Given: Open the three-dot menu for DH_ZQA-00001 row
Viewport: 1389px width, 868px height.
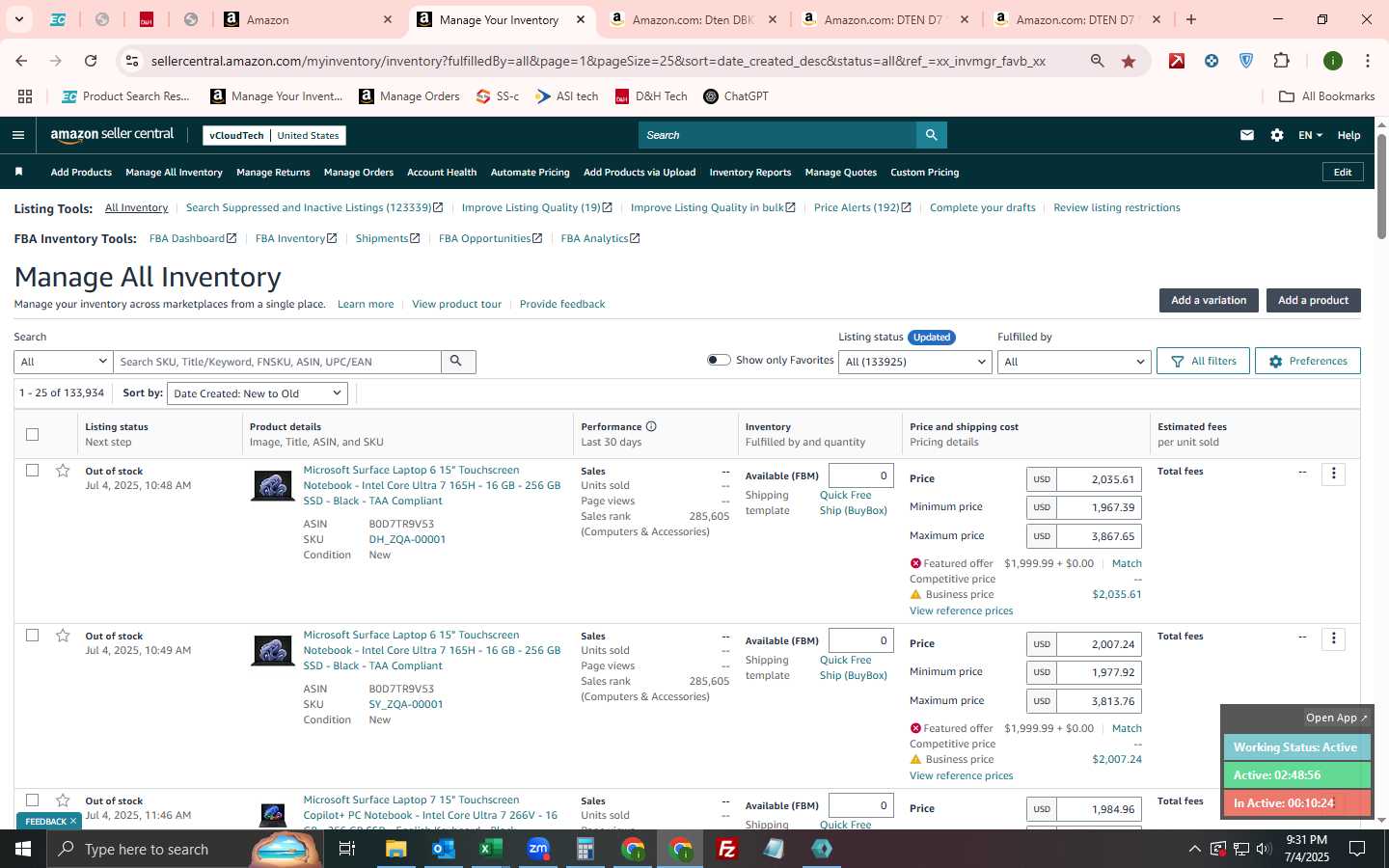Looking at the screenshot, I should pyautogui.click(x=1334, y=474).
